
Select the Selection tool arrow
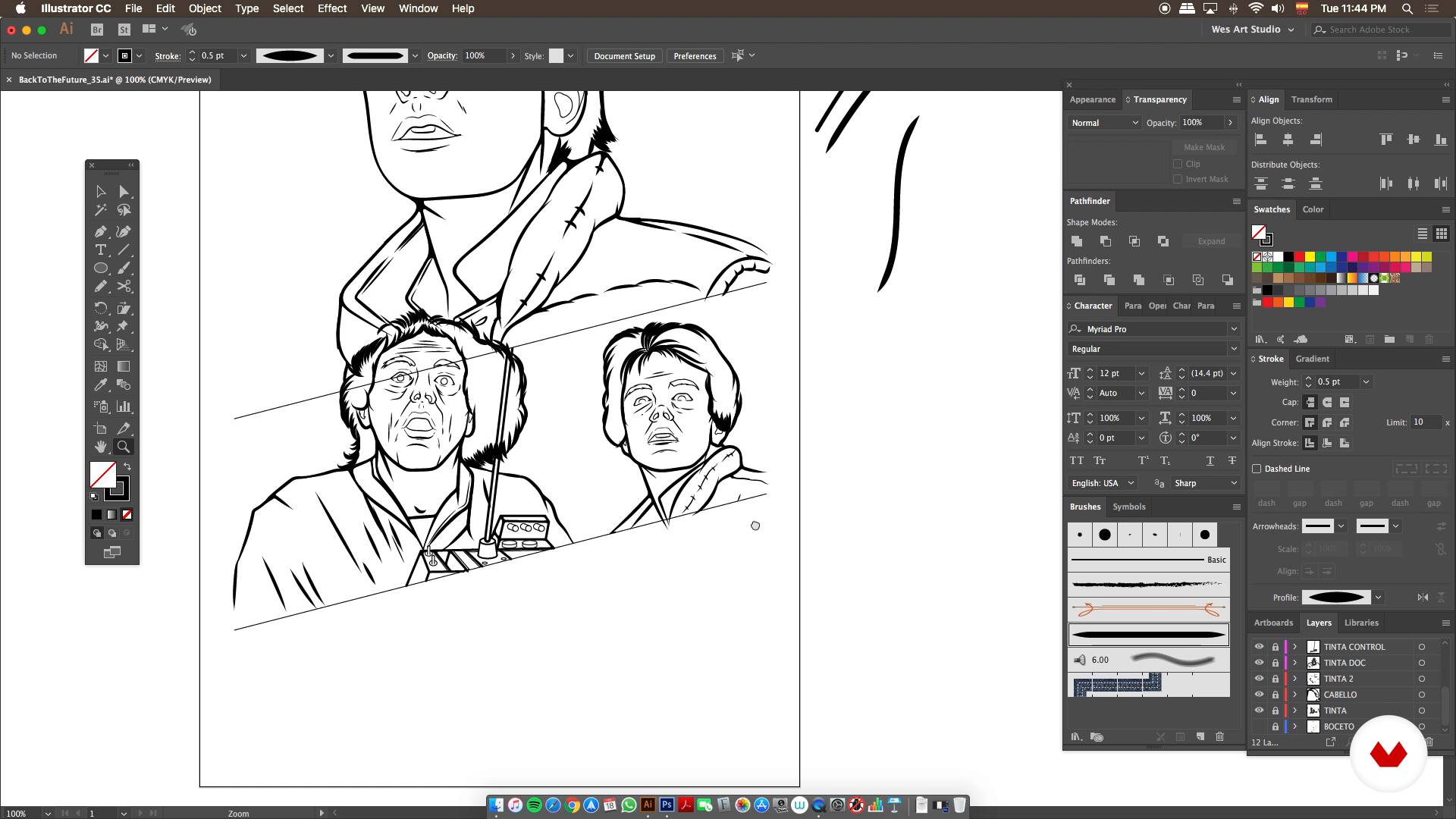101,192
